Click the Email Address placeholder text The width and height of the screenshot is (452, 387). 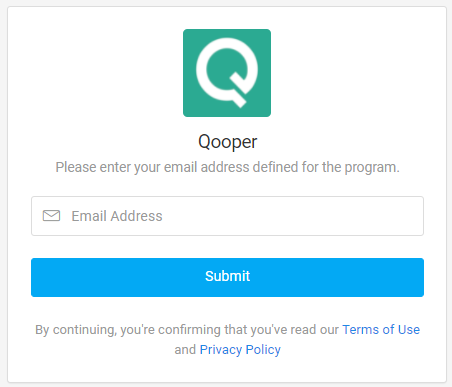click(117, 216)
